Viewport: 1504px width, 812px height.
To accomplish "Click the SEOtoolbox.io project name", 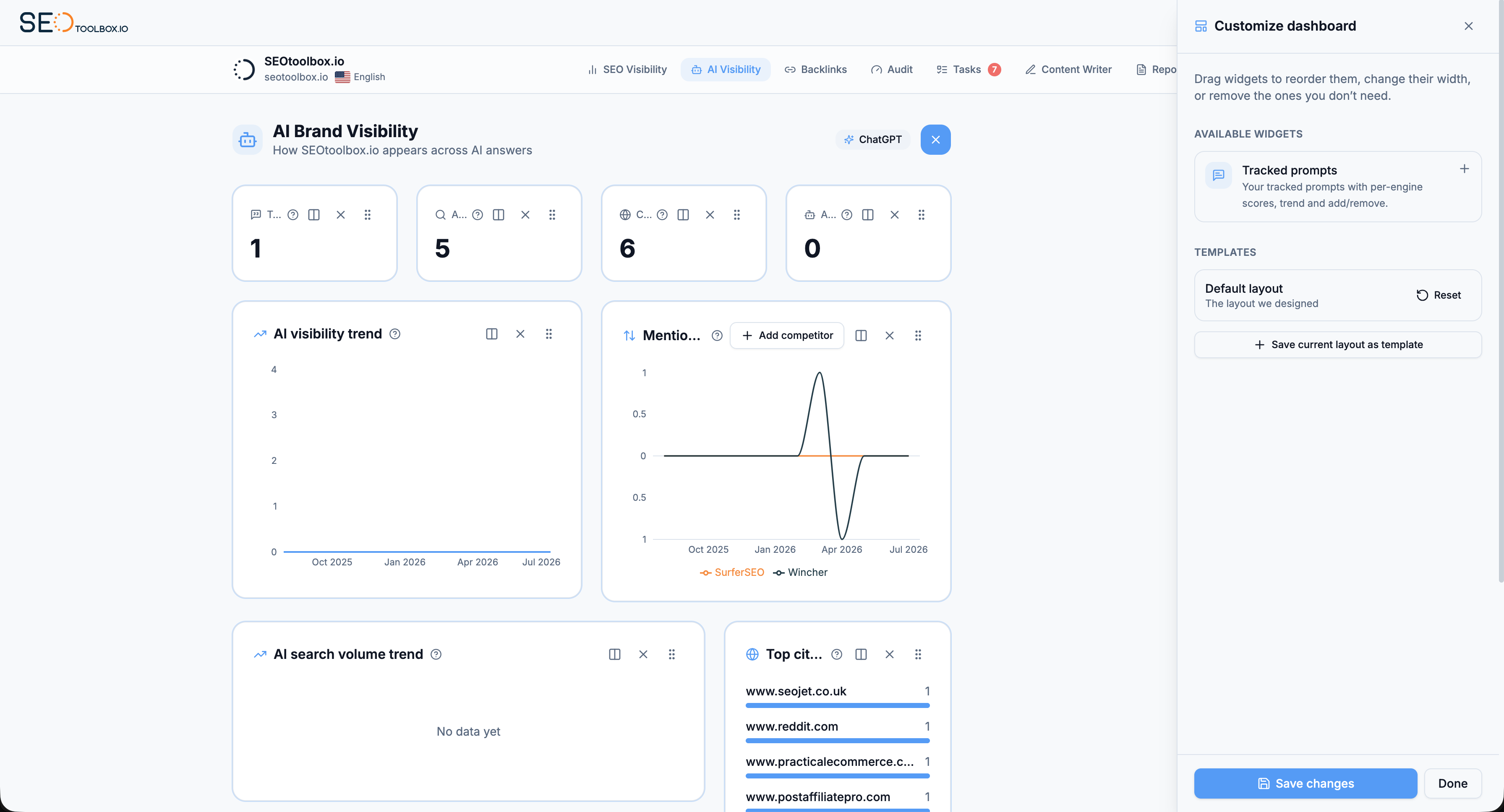I will 304,61.
